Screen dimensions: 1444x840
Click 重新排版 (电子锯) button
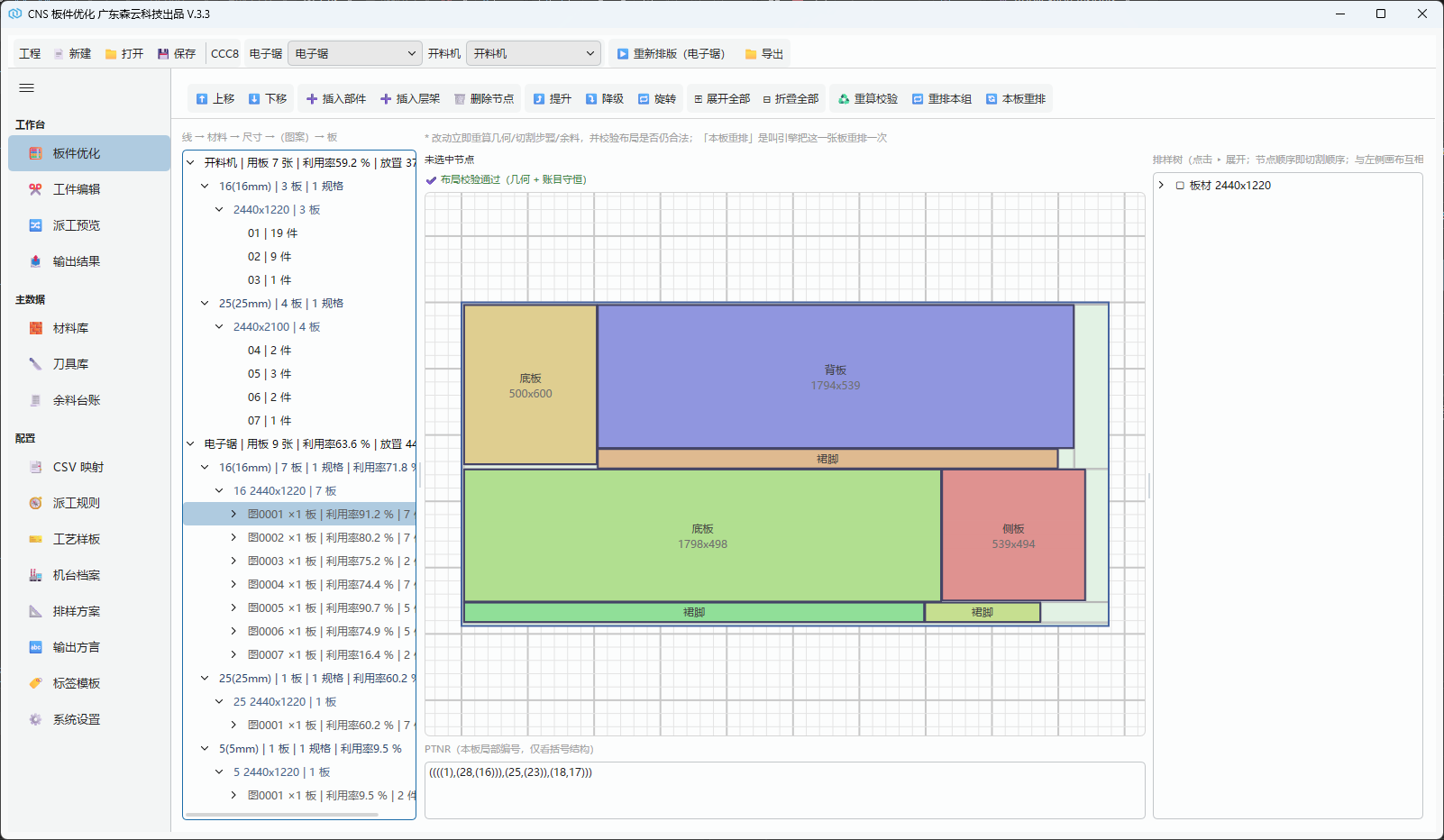pyautogui.click(x=672, y=54)
